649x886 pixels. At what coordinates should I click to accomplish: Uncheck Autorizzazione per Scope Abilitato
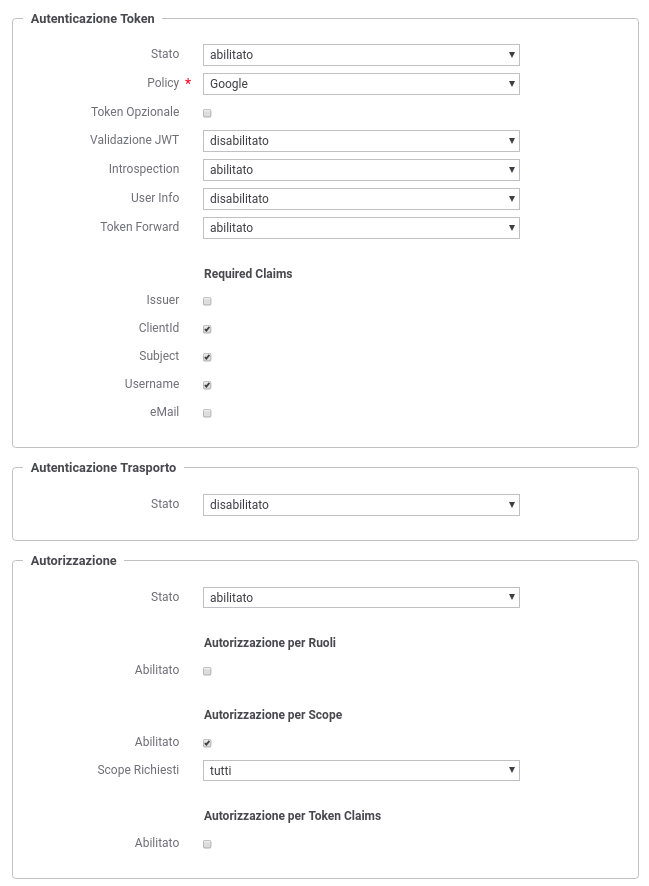pos(207,743)
